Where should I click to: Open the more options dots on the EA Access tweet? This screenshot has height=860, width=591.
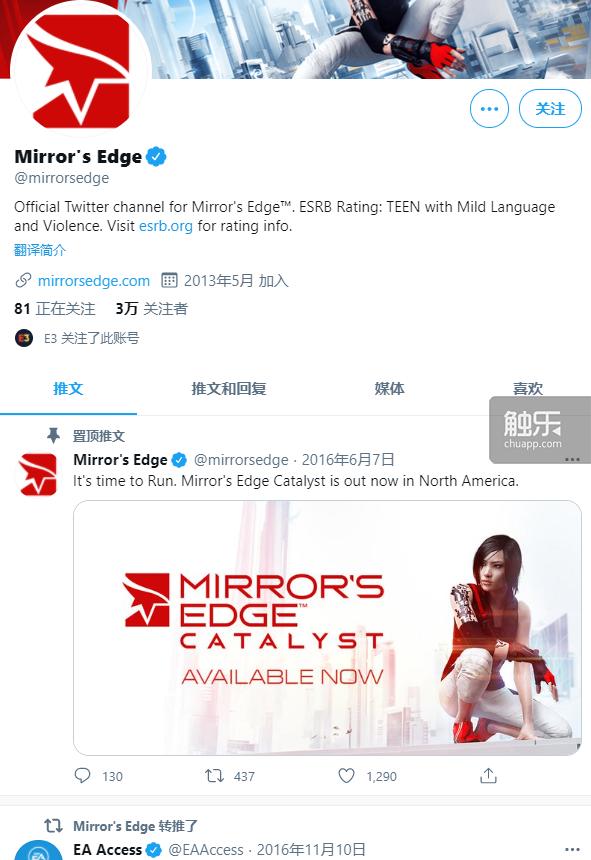click(x=572, y=849)
